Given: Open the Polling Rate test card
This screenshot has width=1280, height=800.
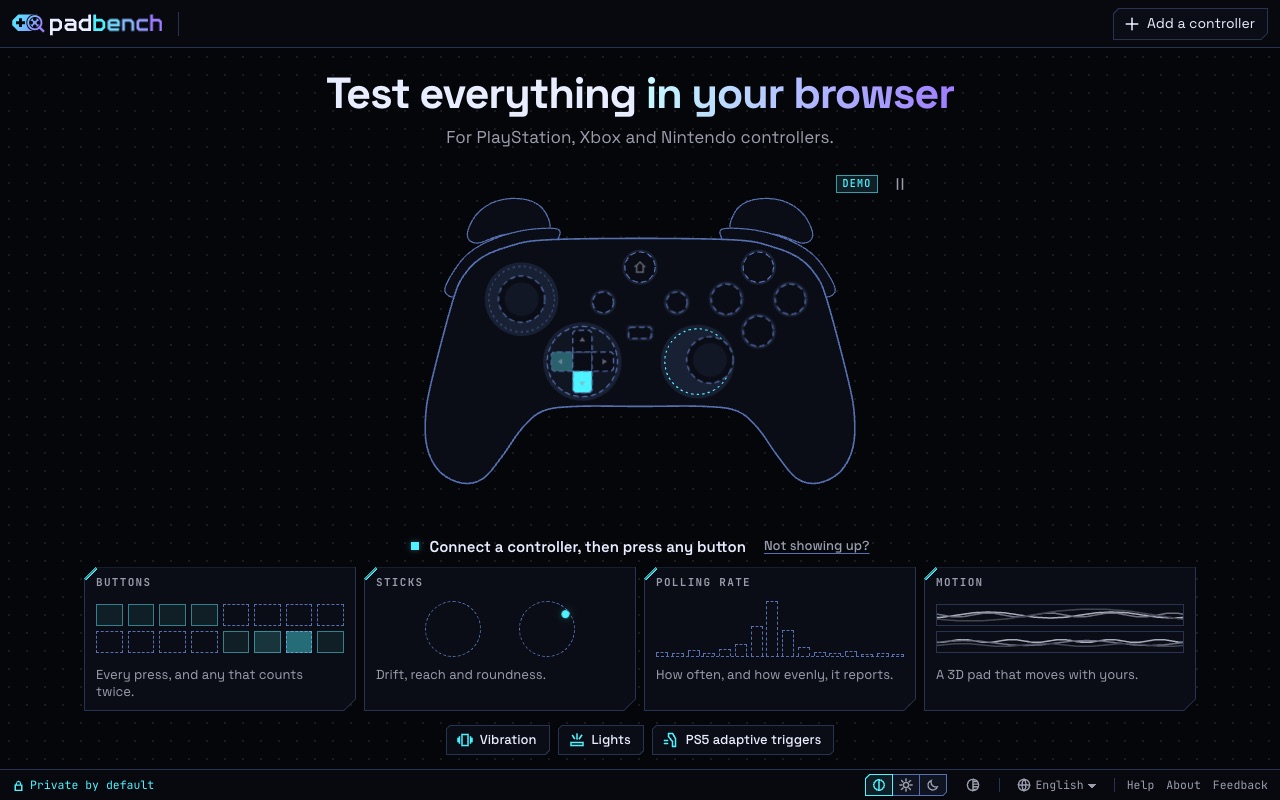Looking at the screenshot, I should coord(780,639).
